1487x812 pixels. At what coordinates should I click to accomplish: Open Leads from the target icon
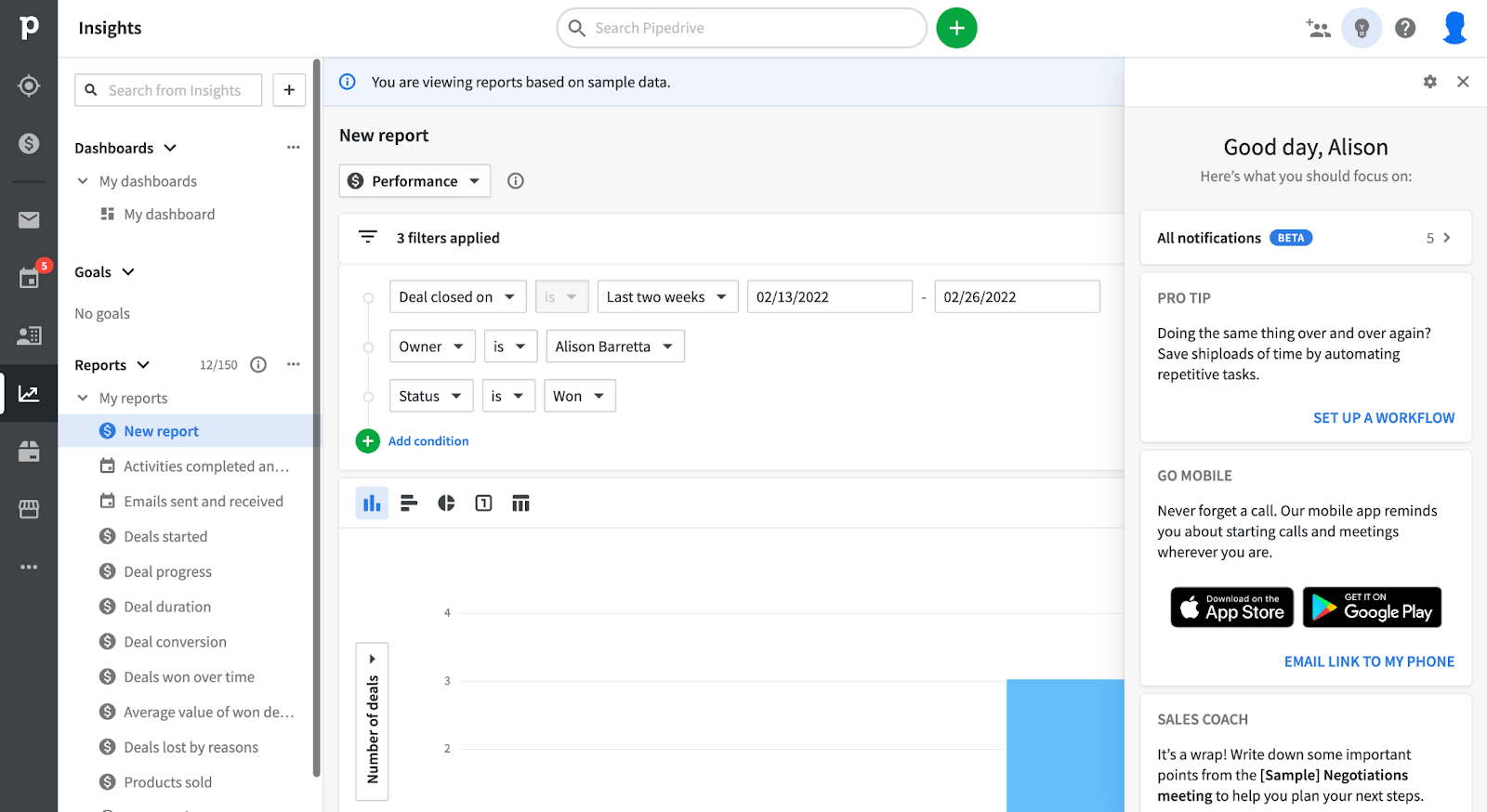pyautogui.click(x=29, y=85)
